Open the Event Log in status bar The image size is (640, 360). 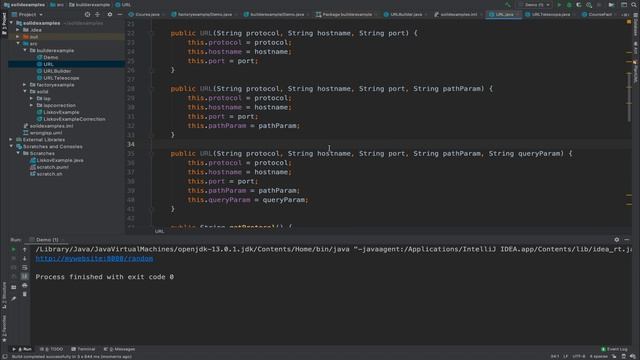pos(614,349)
